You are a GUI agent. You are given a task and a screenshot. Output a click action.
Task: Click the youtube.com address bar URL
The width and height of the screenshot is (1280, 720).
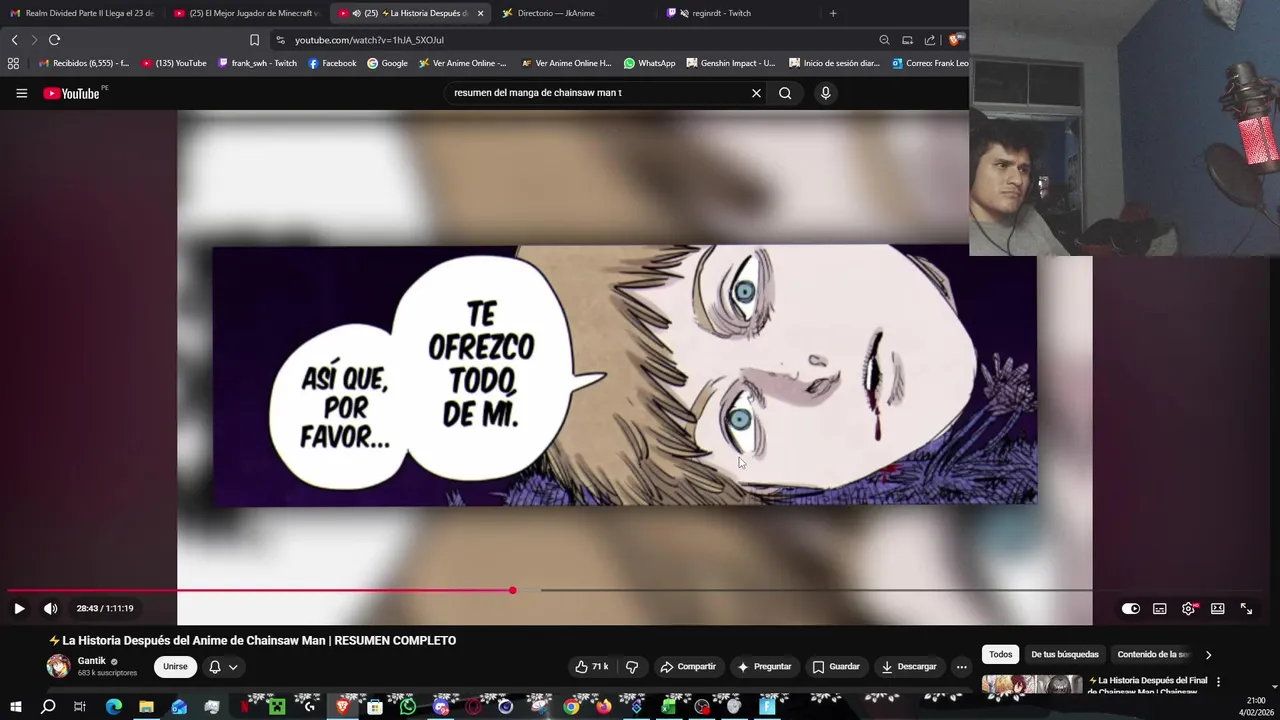pyautogui.click(x=369, y=40)
